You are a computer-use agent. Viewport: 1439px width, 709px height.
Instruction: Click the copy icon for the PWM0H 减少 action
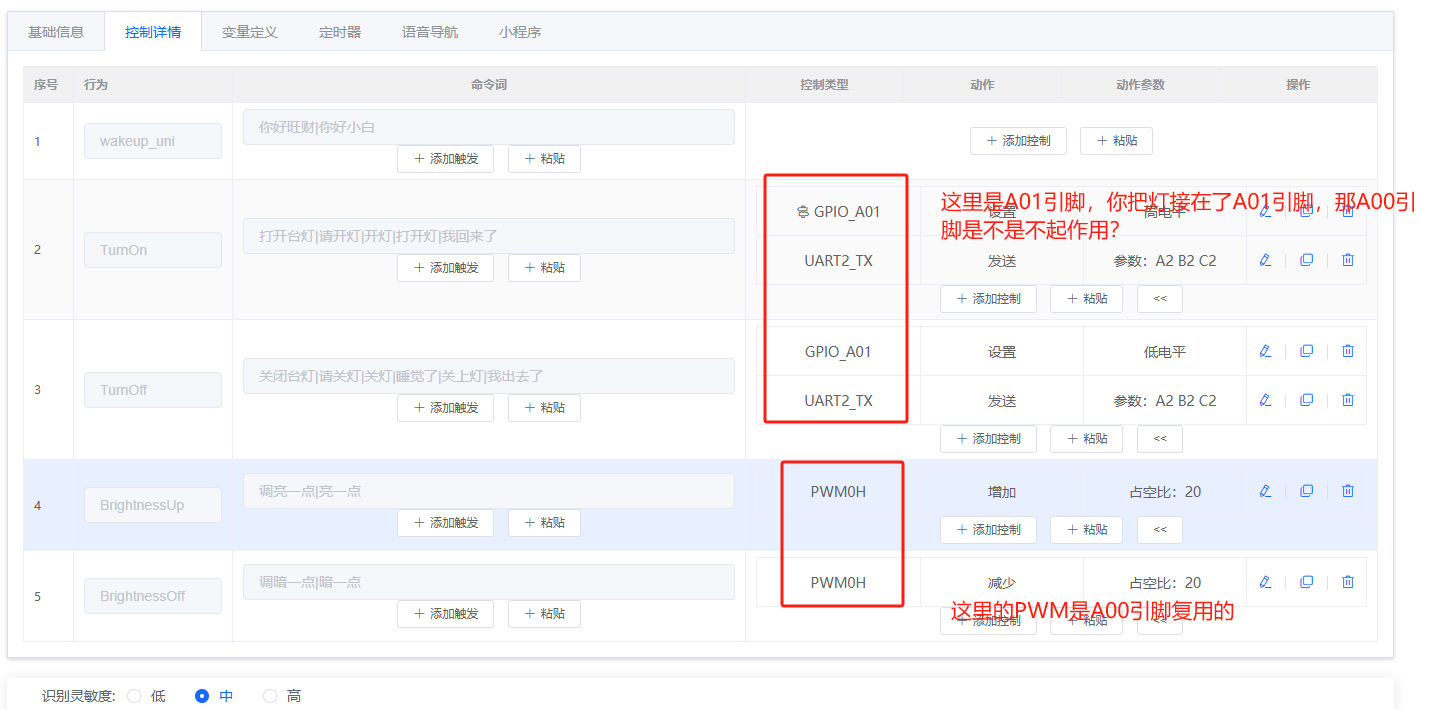pyautogui.click(x=1306, y=581)
